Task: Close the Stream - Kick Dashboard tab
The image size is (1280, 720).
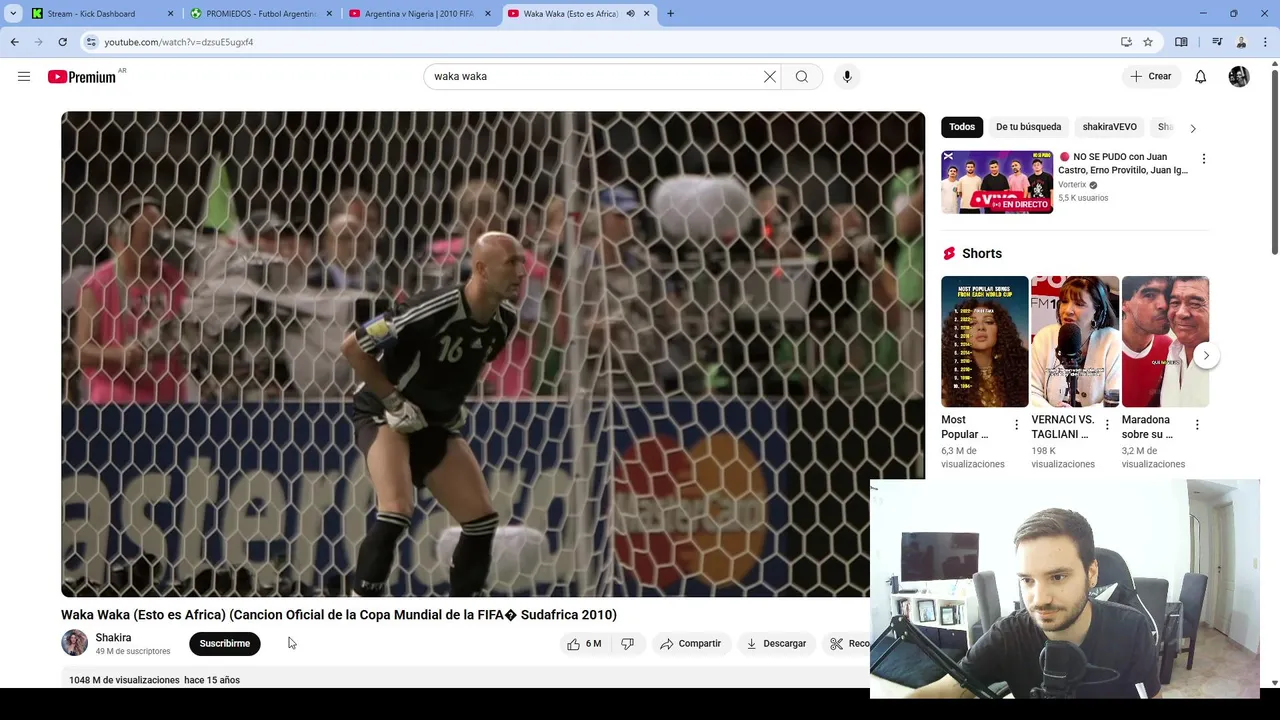Action: click(x=170, y=14)
